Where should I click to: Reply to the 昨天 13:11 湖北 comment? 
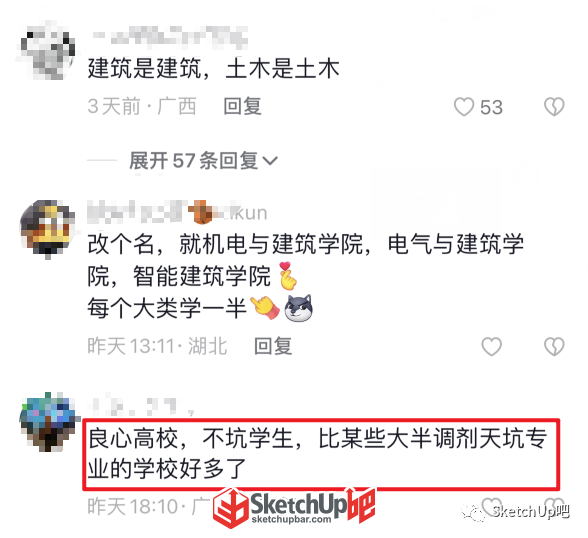click(x=273, y=346)
